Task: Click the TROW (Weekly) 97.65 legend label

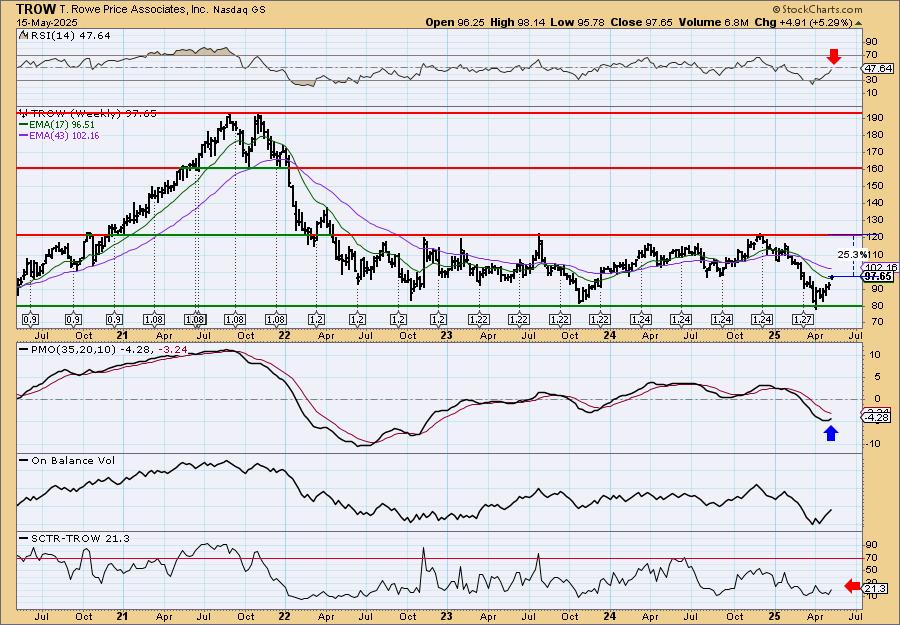Action: [93, 114]
